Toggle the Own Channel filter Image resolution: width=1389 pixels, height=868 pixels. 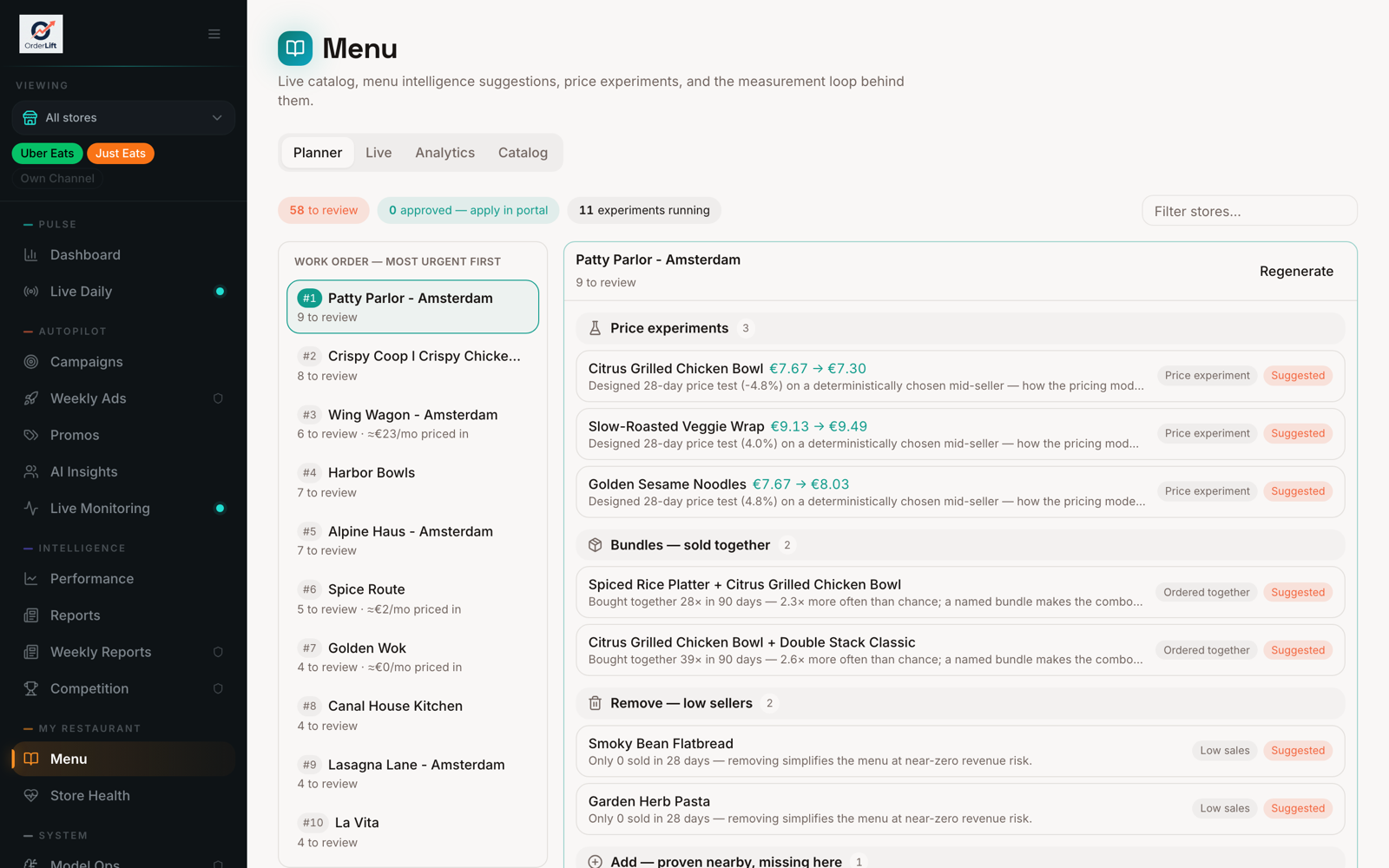click(57, 178)
